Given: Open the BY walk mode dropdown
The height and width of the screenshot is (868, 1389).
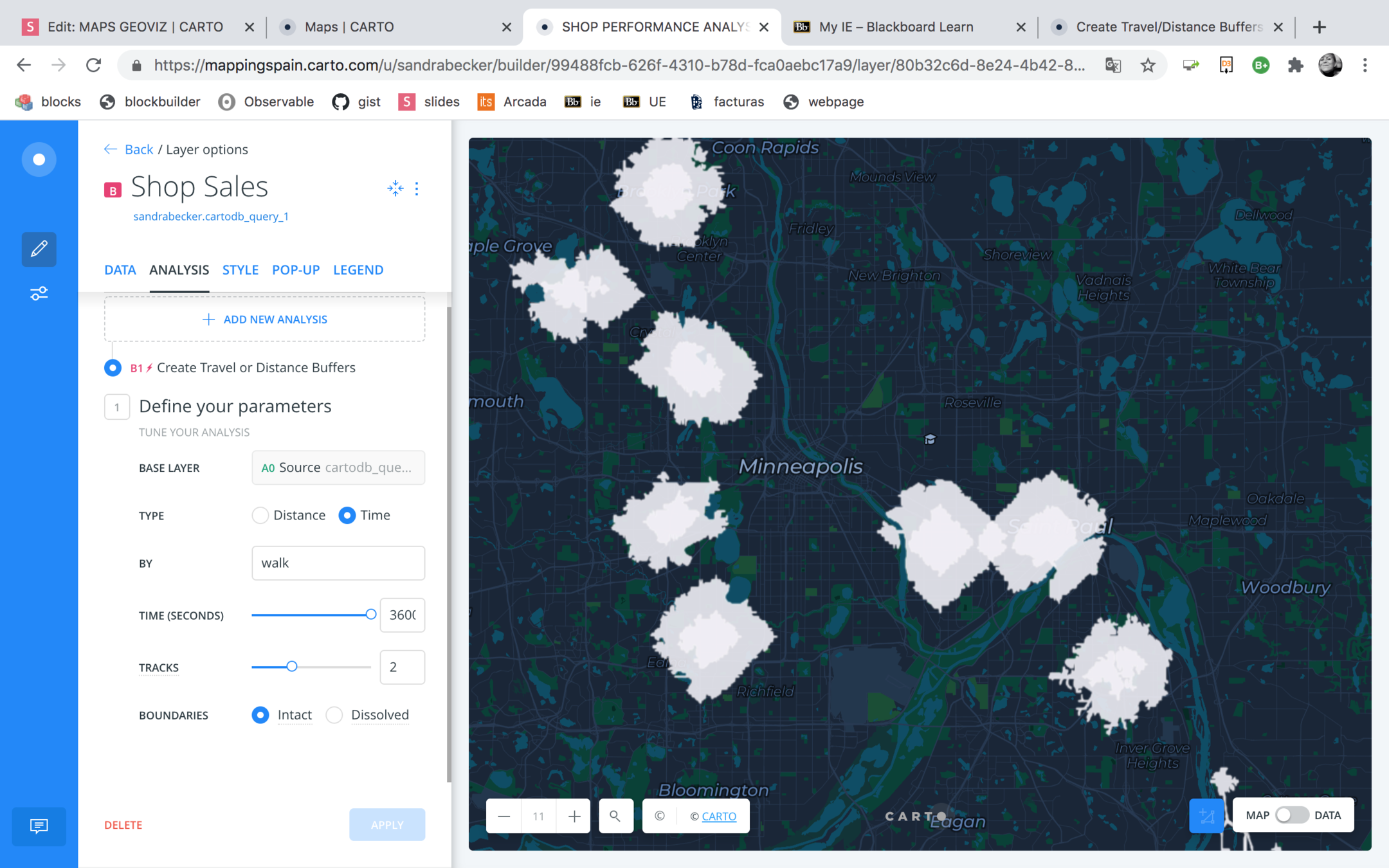Looking at the screenshot, I should tap(338, 563).
